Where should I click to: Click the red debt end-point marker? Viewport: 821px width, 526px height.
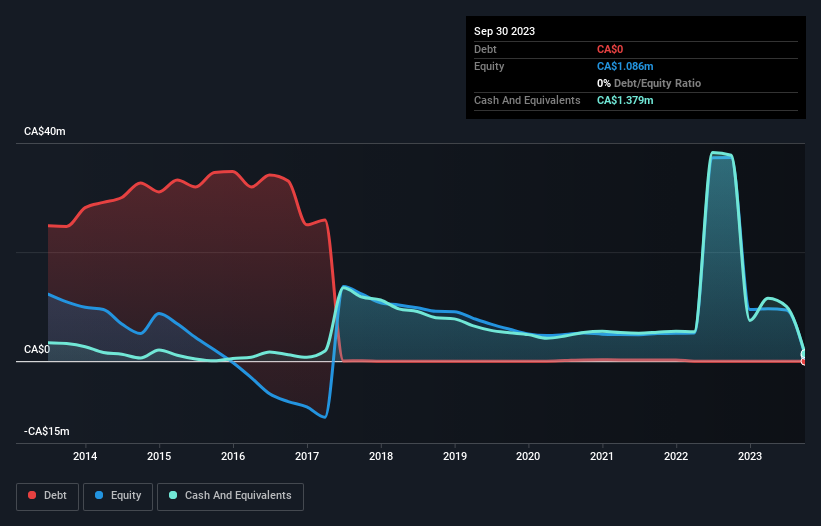coord(804,362)
